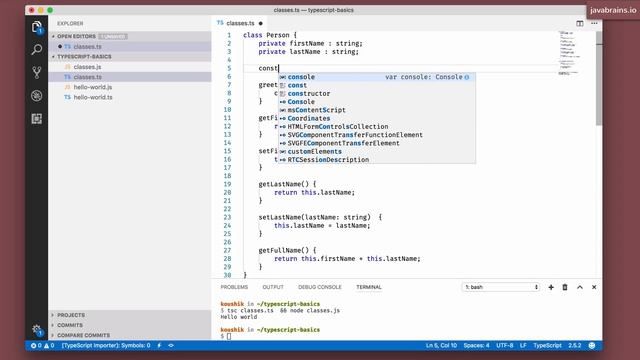Click 'LF' end of line setting

pyautogui.click(x=523, y=346)
